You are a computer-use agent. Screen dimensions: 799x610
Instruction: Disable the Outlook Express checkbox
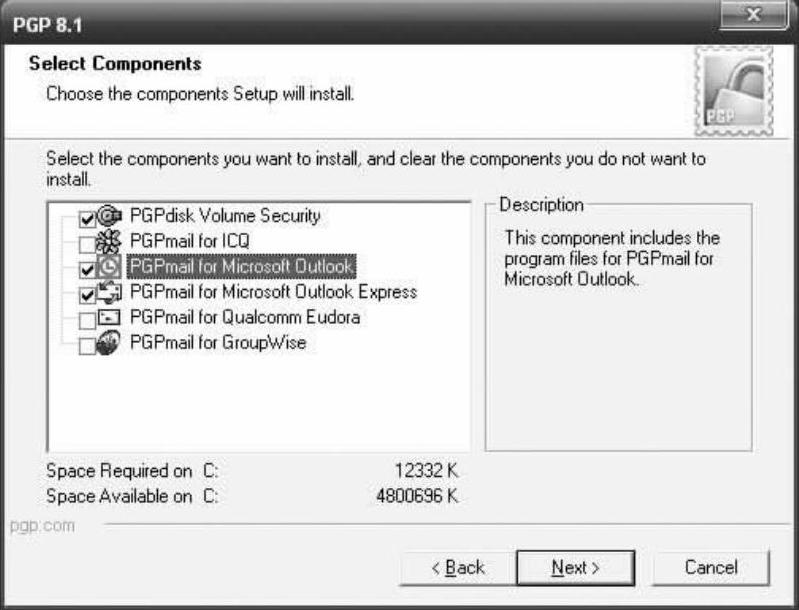tap(87, 295)
